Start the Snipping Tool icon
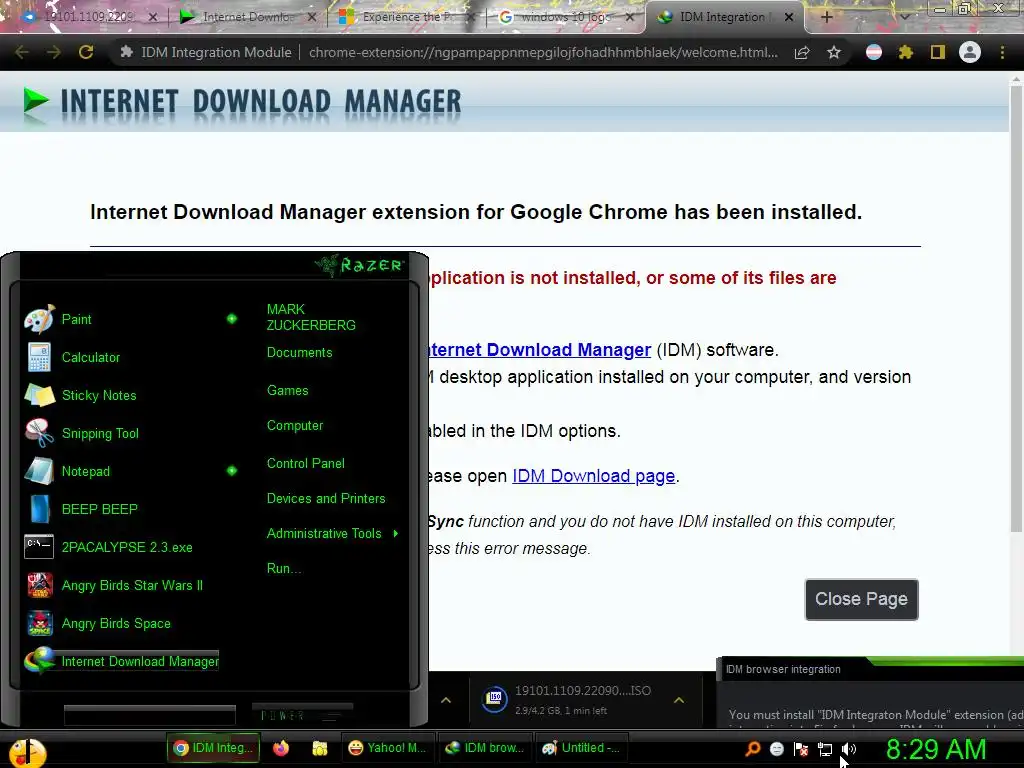Screen dimensions: 1024x768 pyautogui.click(x=39, y=433)
